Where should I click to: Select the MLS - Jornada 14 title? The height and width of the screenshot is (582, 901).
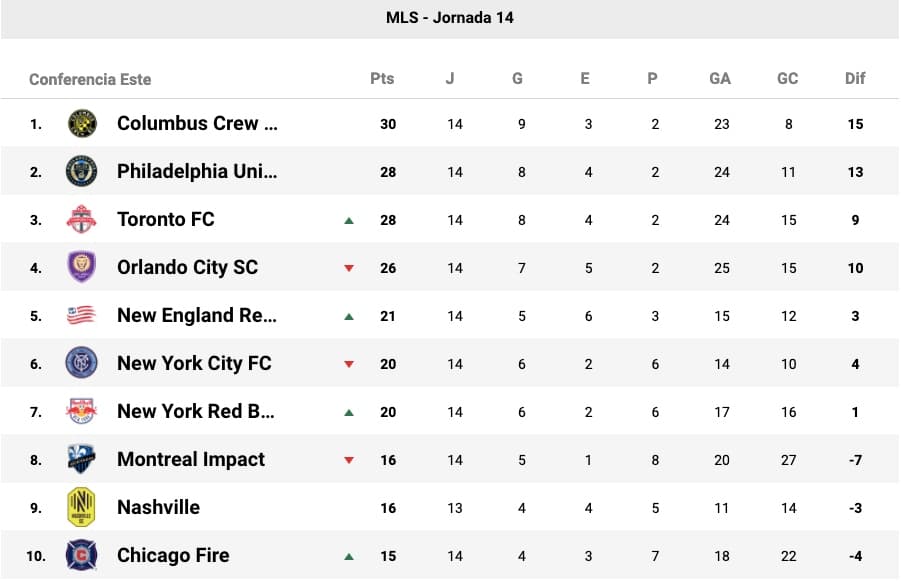click(450, 18)
